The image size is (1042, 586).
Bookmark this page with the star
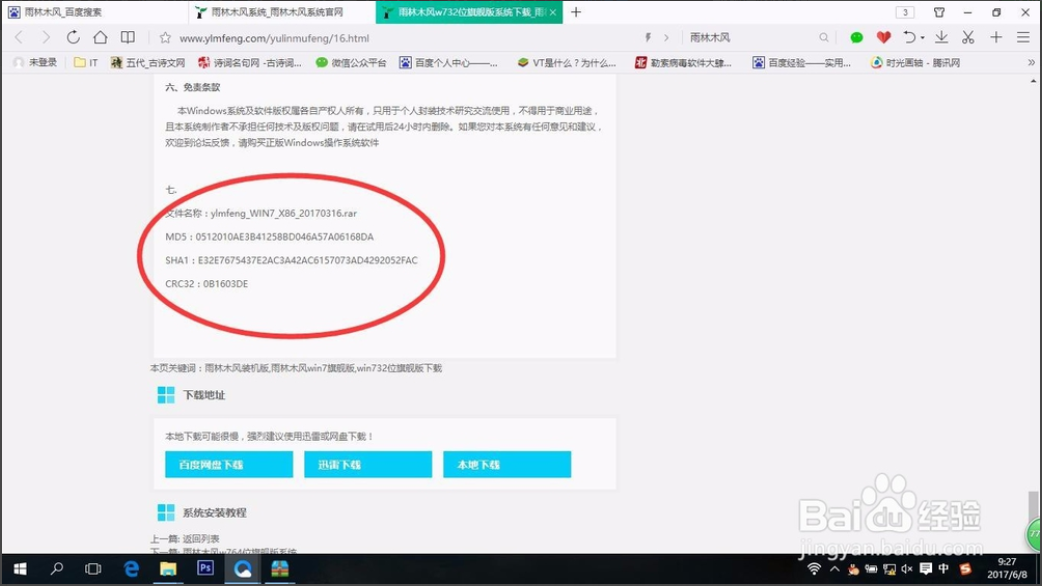click(x=165, y=38)
